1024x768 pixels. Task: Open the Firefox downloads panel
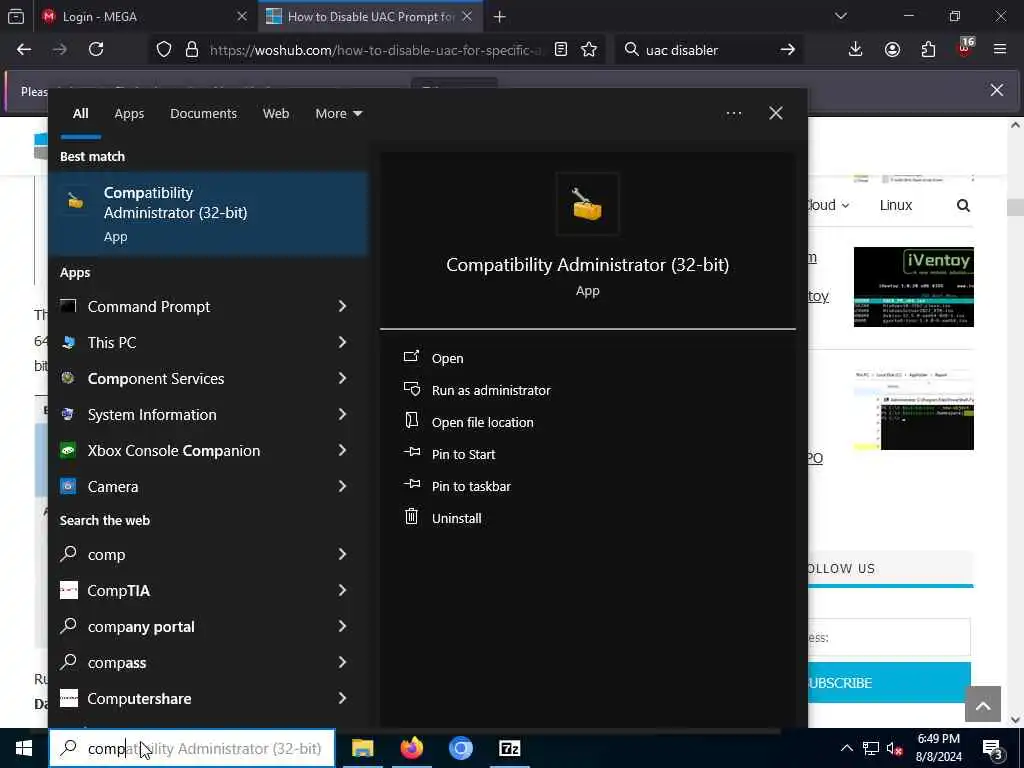(855, 50)
